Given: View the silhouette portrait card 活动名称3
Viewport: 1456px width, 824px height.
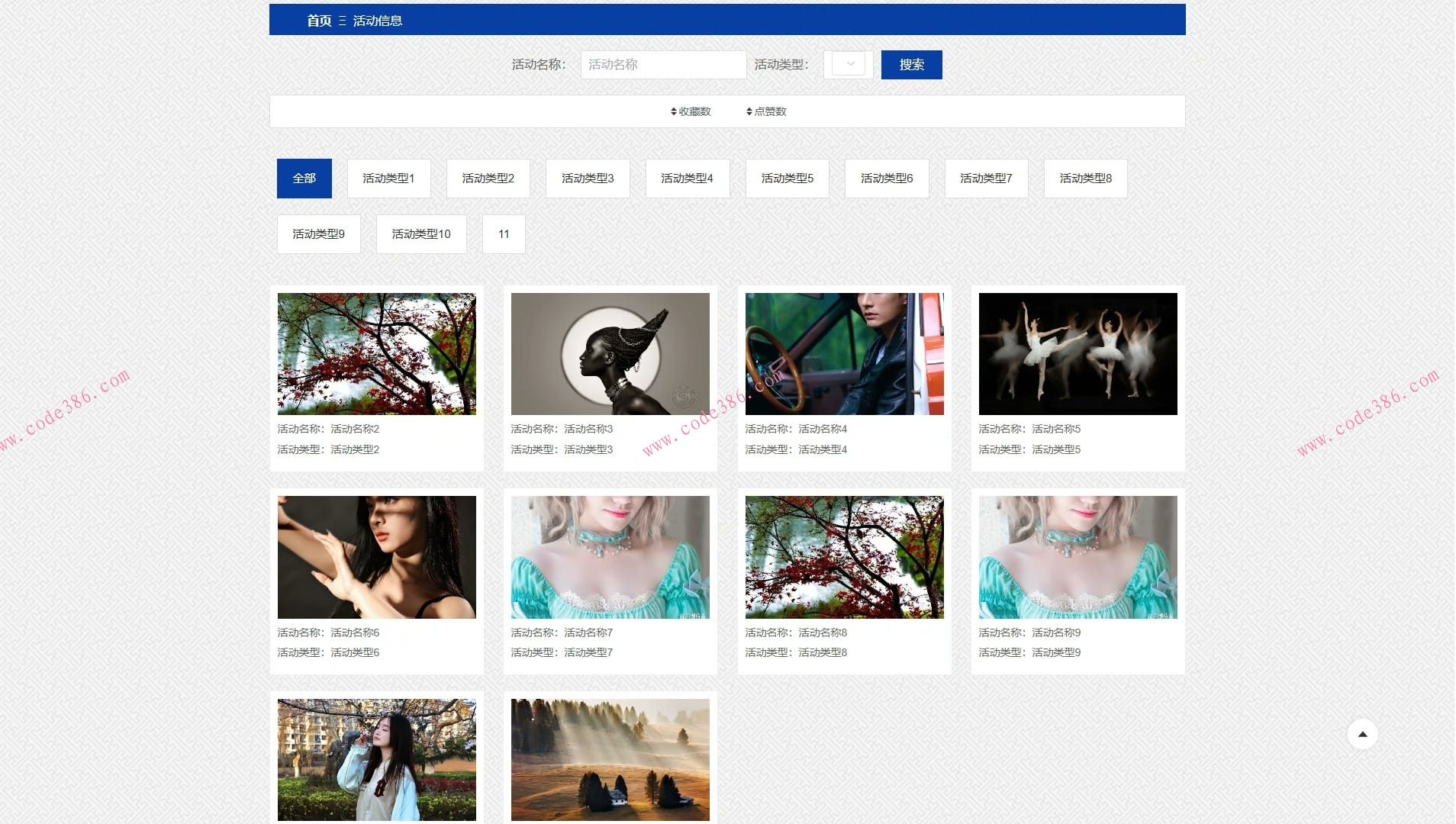Looking at the screenshot, I should click(610, 354).
